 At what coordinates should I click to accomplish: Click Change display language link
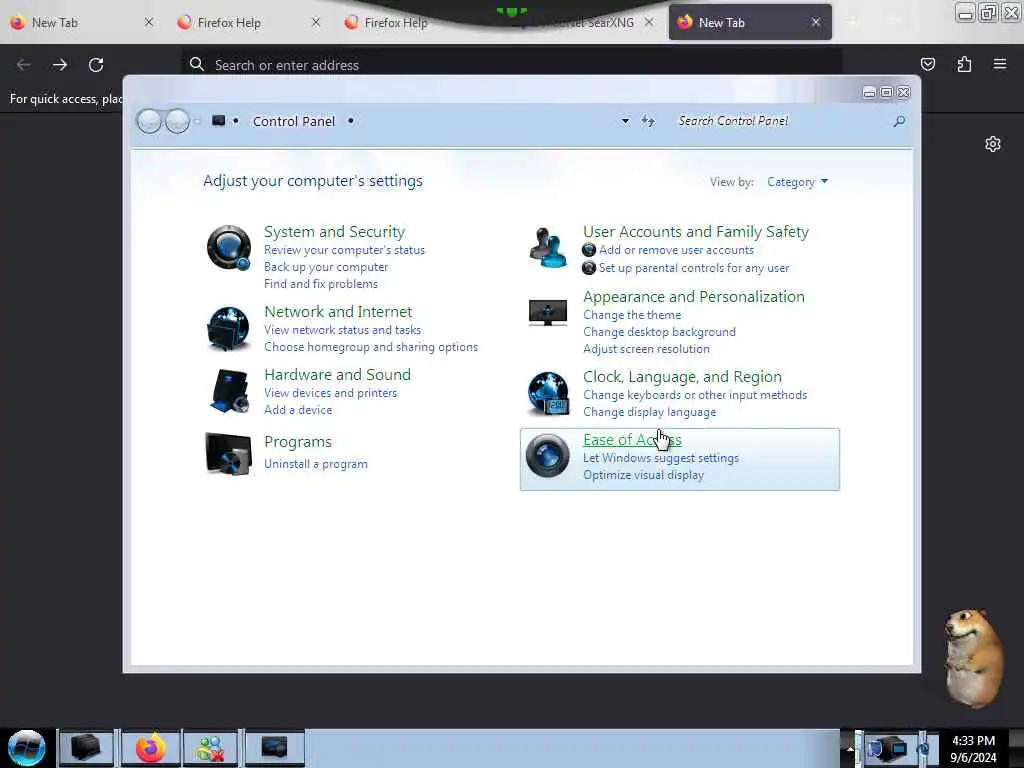(650, 412)
